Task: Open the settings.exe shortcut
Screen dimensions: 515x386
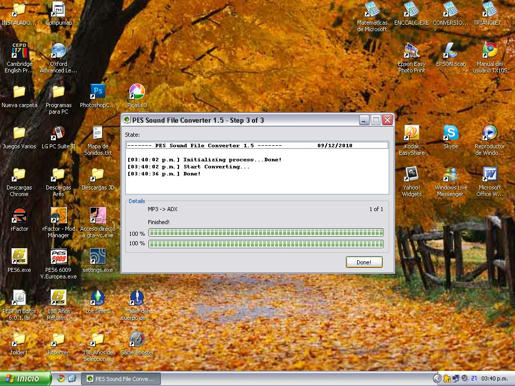Action: click(x=97, y=261)
